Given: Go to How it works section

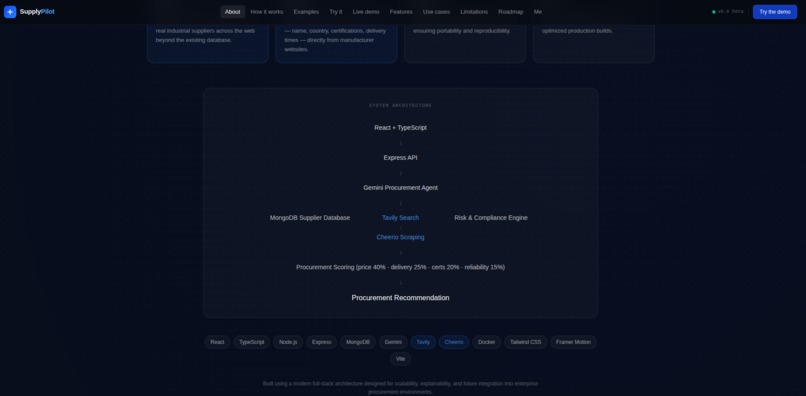Looking at the screenshot, I should coord(267,12).
